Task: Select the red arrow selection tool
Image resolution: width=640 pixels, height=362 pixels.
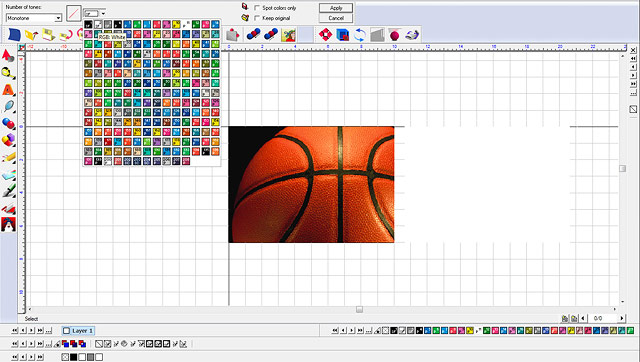Action: (8, 55)
